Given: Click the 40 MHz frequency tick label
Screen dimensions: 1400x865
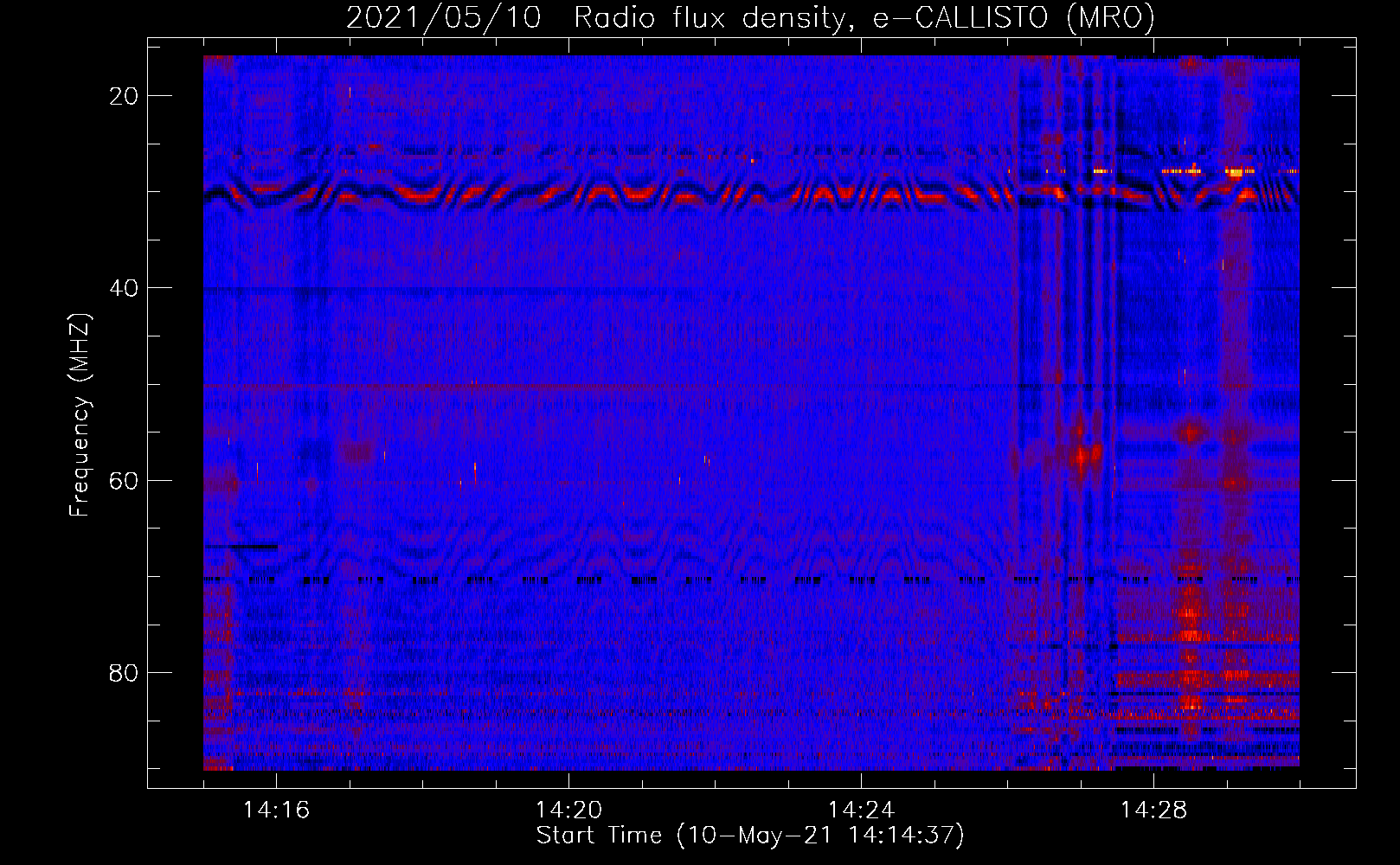Looking at the screenshot, I should pyautogui.click(x=124, y=288).
